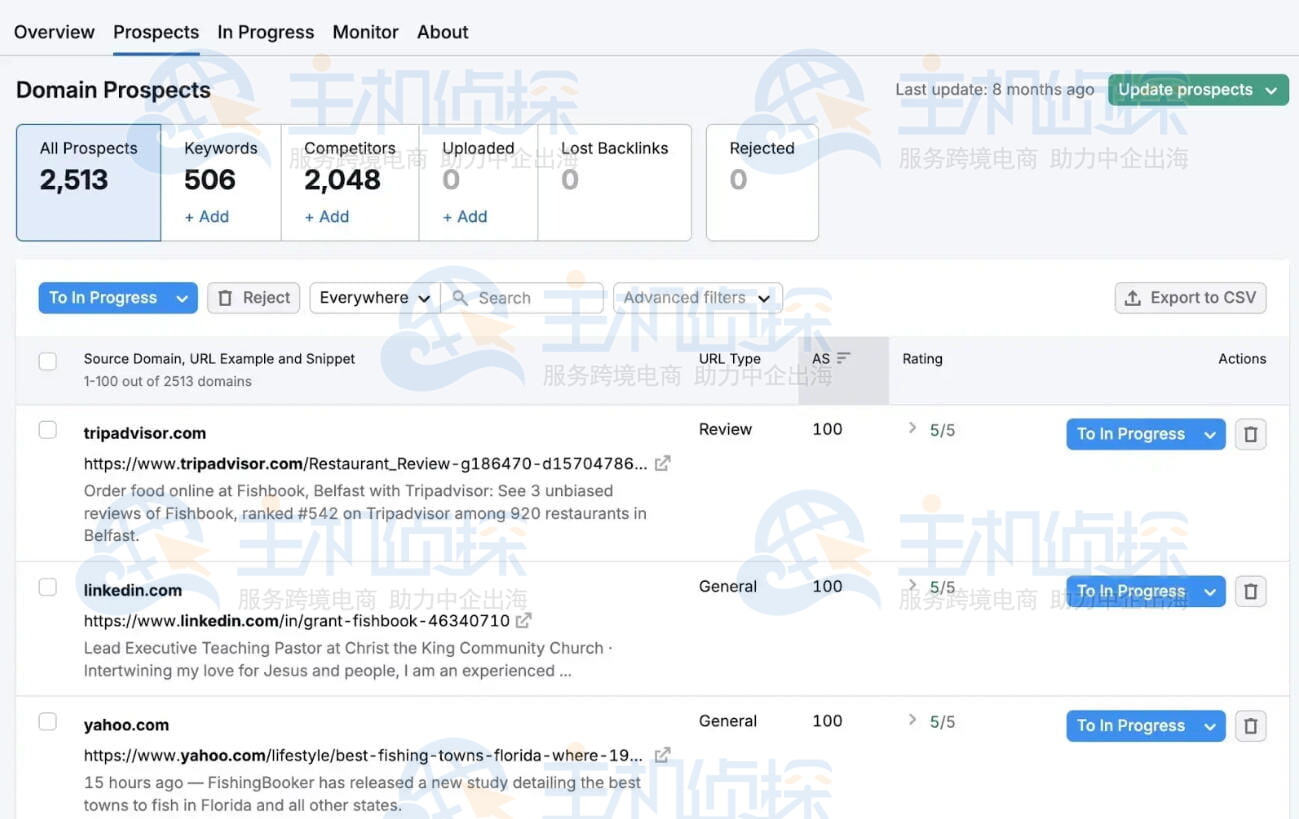Go to the In Progress tab

pos(266,32)
